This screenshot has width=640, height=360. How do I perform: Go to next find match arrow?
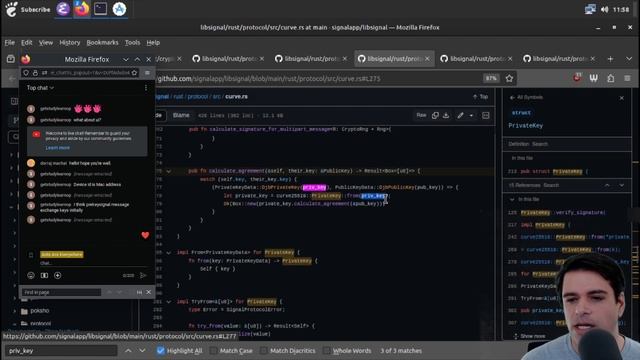click(142, 351)
